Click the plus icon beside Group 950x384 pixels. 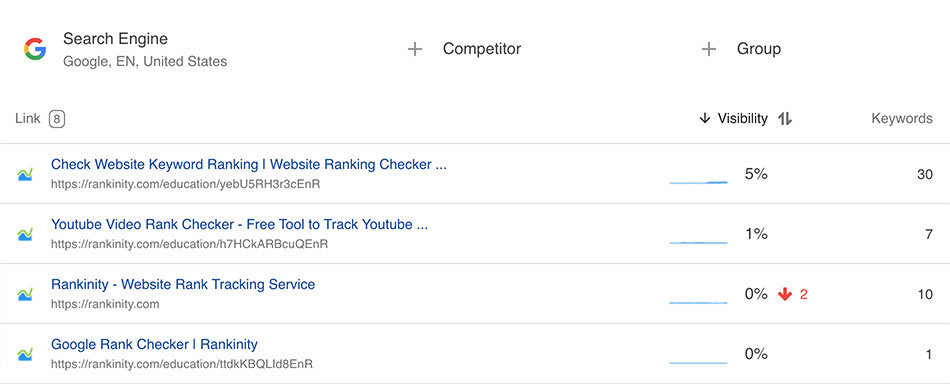(x=708, y=49)
